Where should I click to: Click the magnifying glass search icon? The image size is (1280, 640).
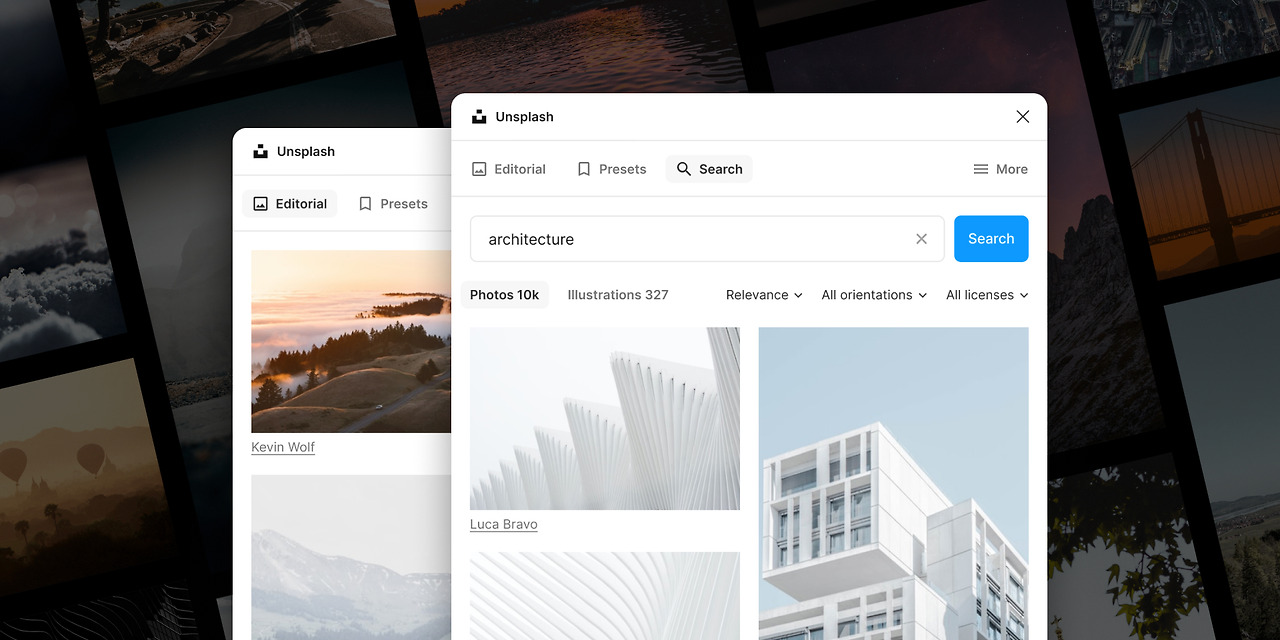[x=683, y=169]
